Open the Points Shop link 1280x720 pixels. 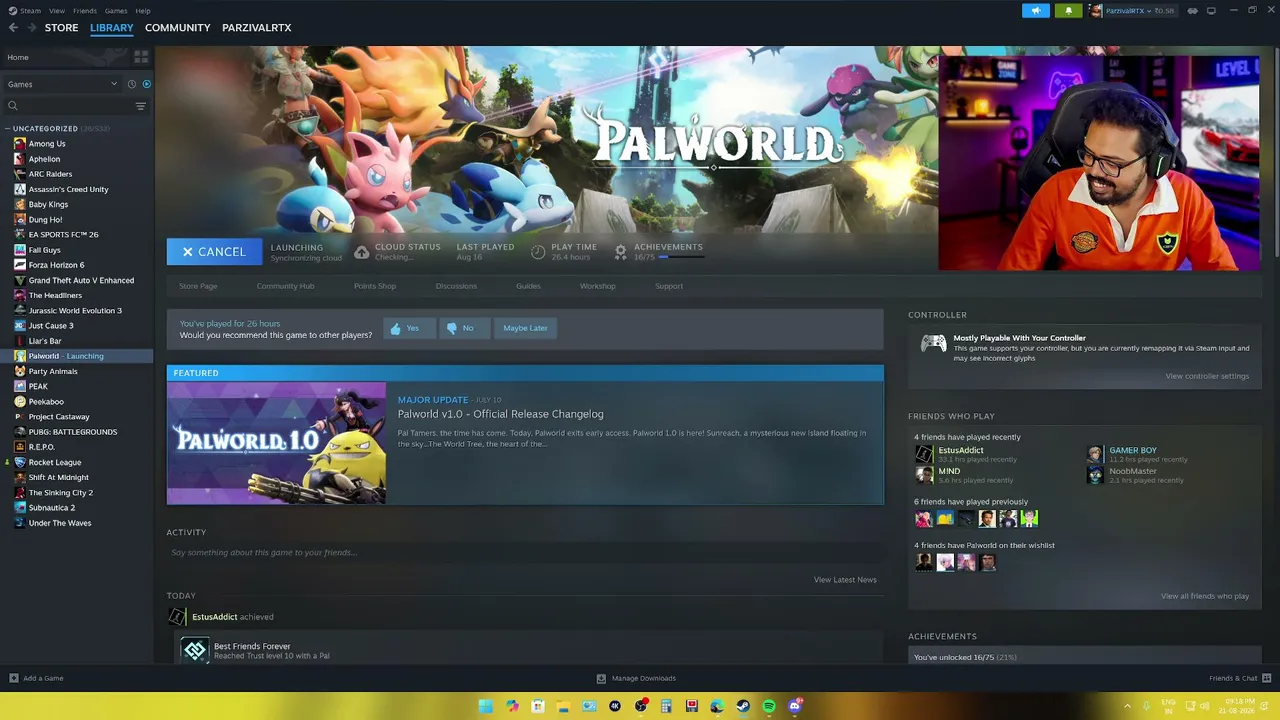click(x=375, y=286)
